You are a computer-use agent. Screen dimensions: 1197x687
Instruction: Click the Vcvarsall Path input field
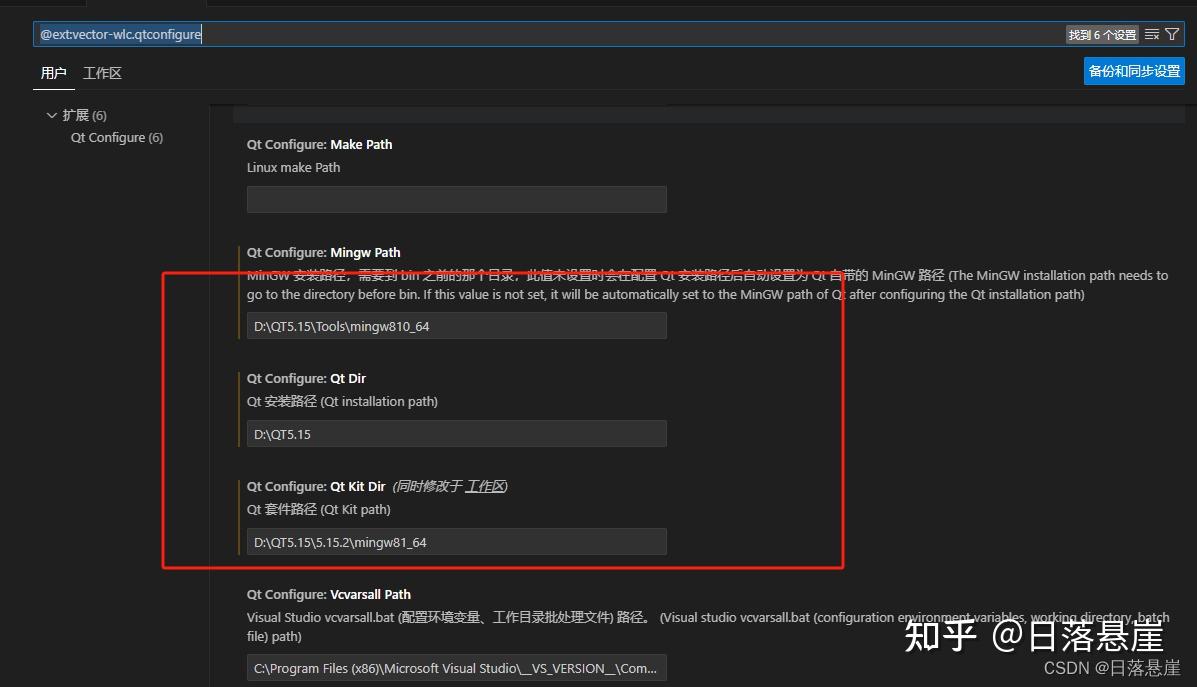(456, 667)
